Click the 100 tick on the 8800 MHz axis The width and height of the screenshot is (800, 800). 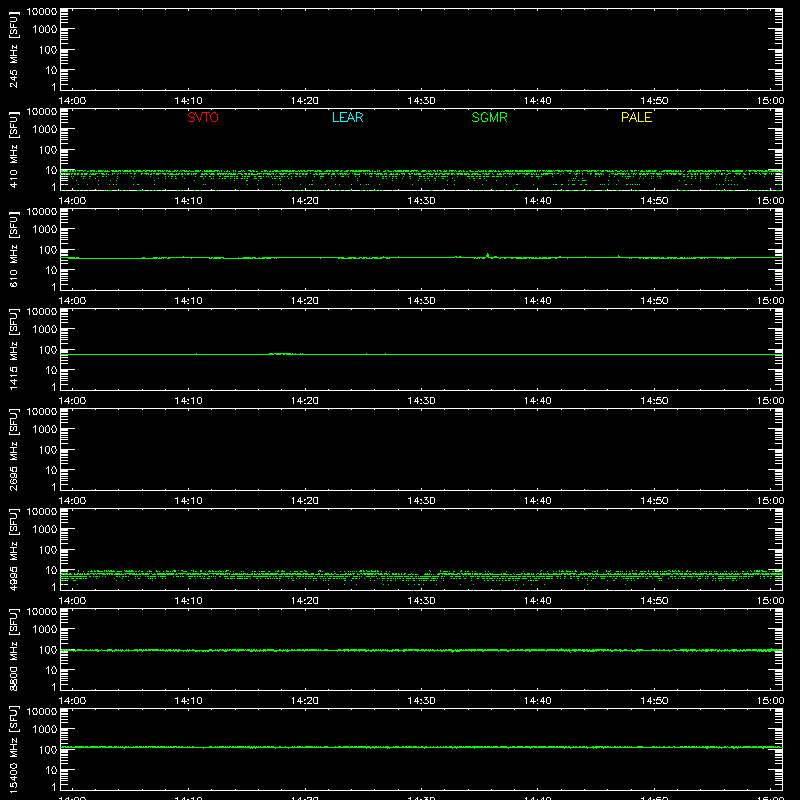tap(48, 650)
